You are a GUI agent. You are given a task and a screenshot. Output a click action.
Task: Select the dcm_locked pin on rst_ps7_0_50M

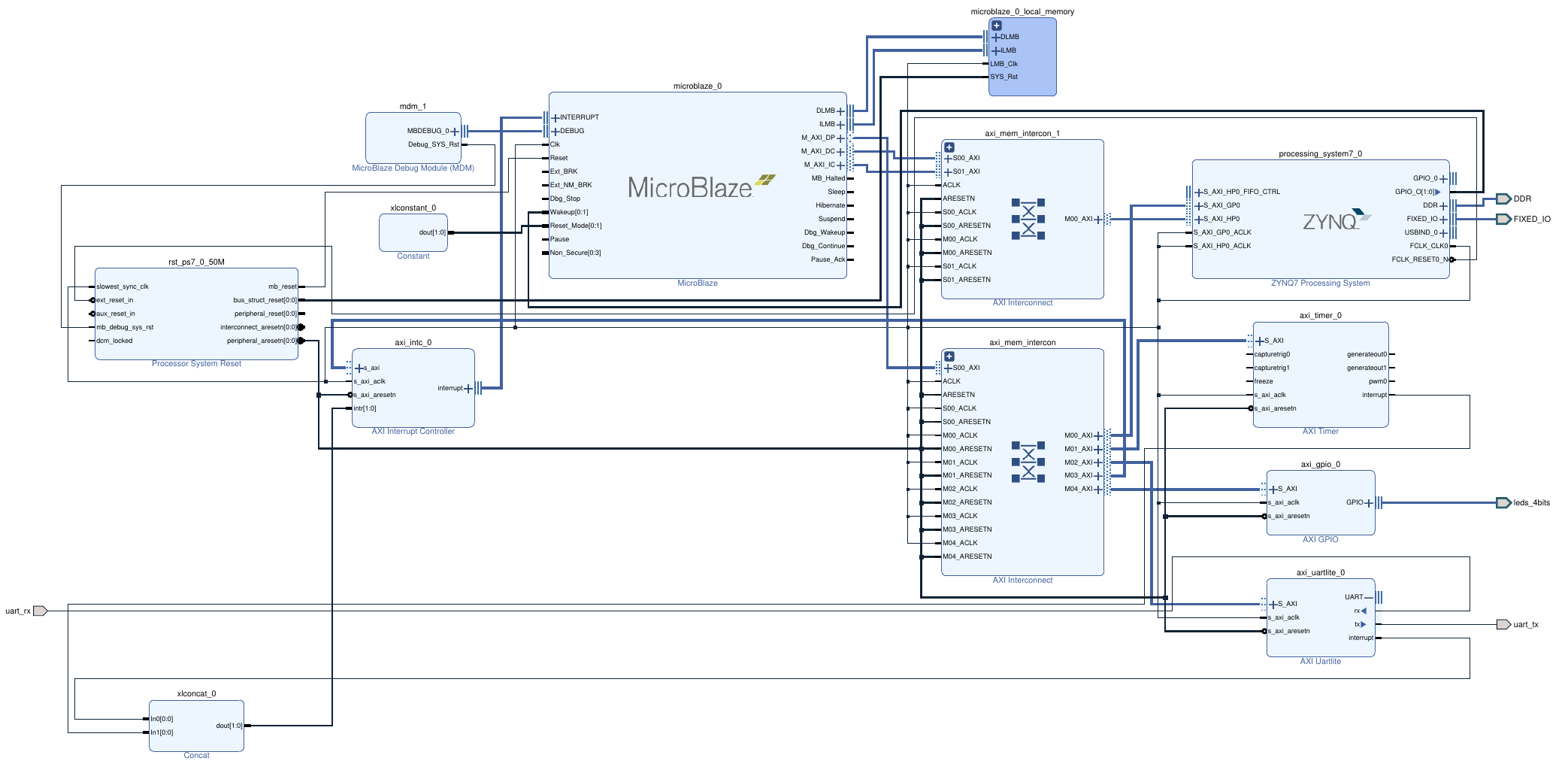click(114, 341)
